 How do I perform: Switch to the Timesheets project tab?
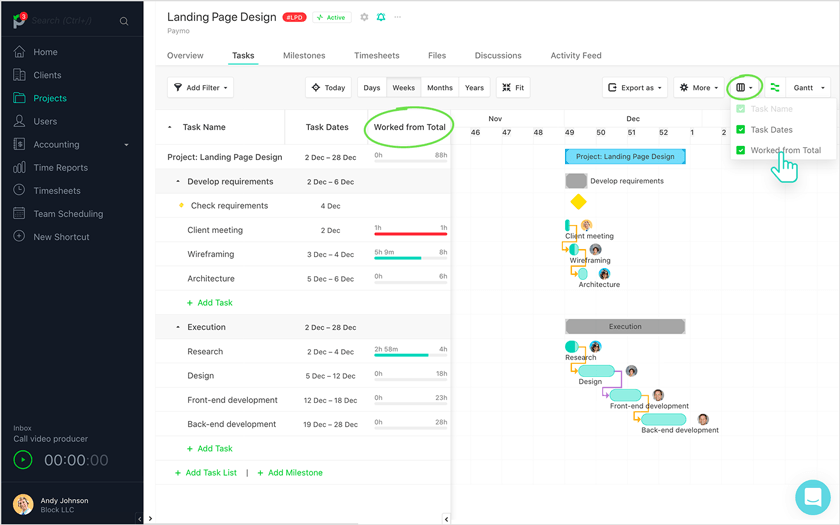click(x=377, y=55)
